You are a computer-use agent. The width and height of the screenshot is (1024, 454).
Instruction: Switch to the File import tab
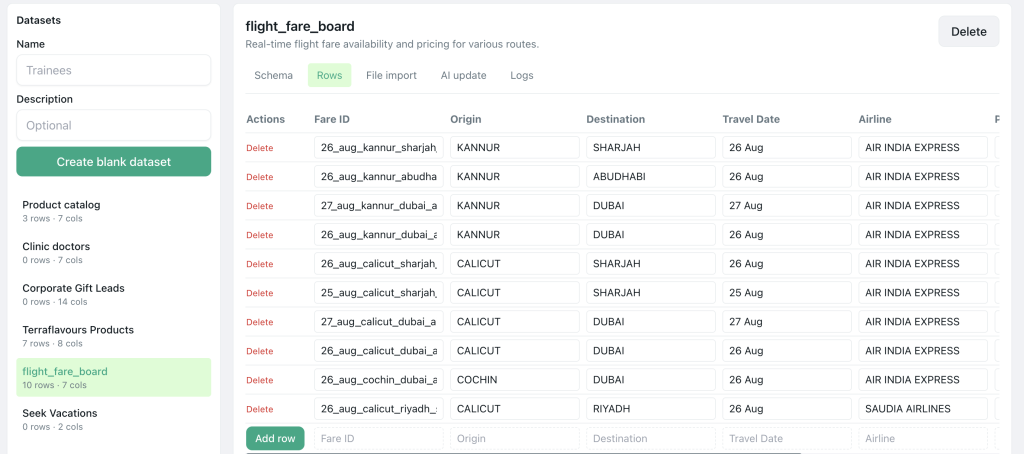pos(391,75)
